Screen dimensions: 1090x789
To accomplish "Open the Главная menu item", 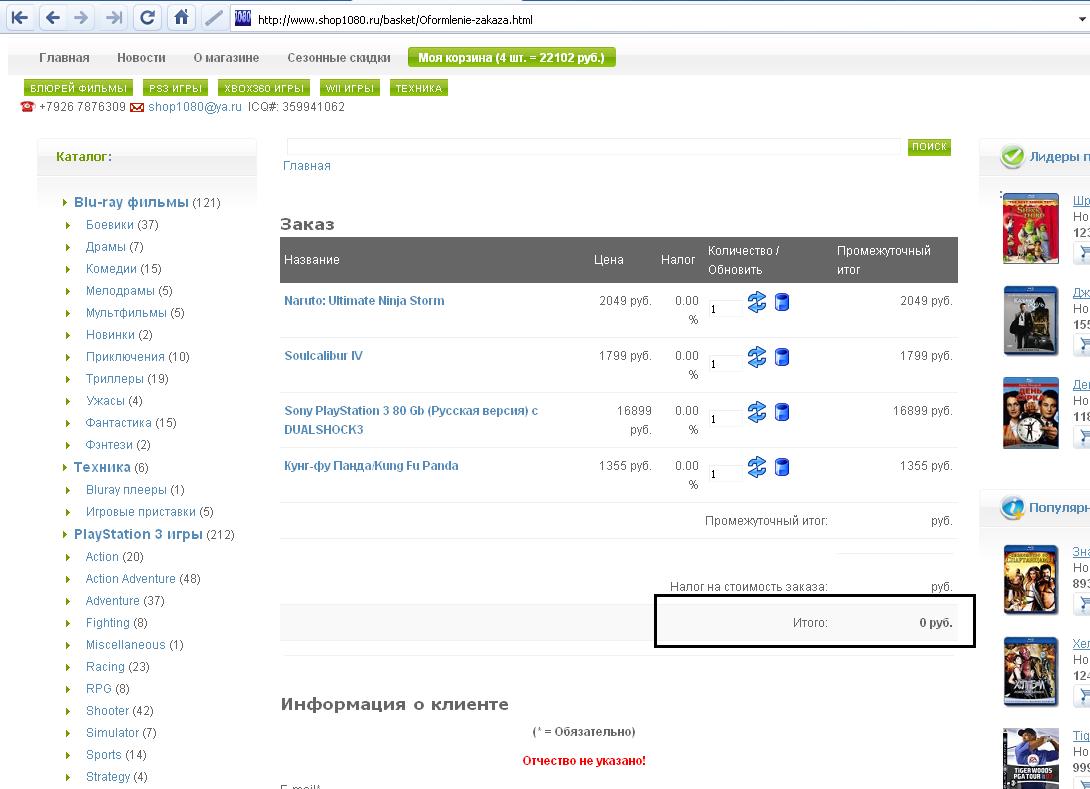I will click(64, 58).
